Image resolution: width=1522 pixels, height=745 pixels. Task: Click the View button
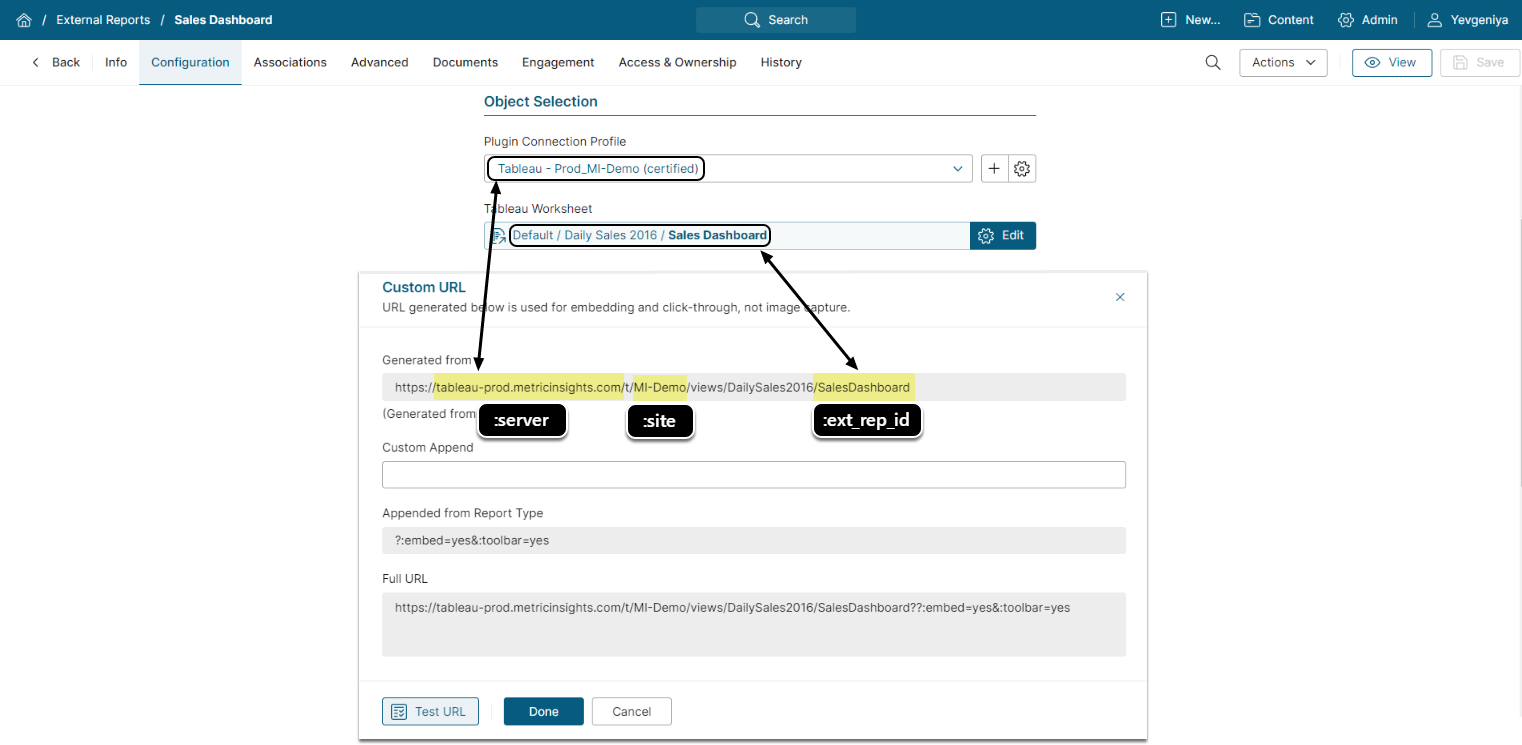point(1392,62)
